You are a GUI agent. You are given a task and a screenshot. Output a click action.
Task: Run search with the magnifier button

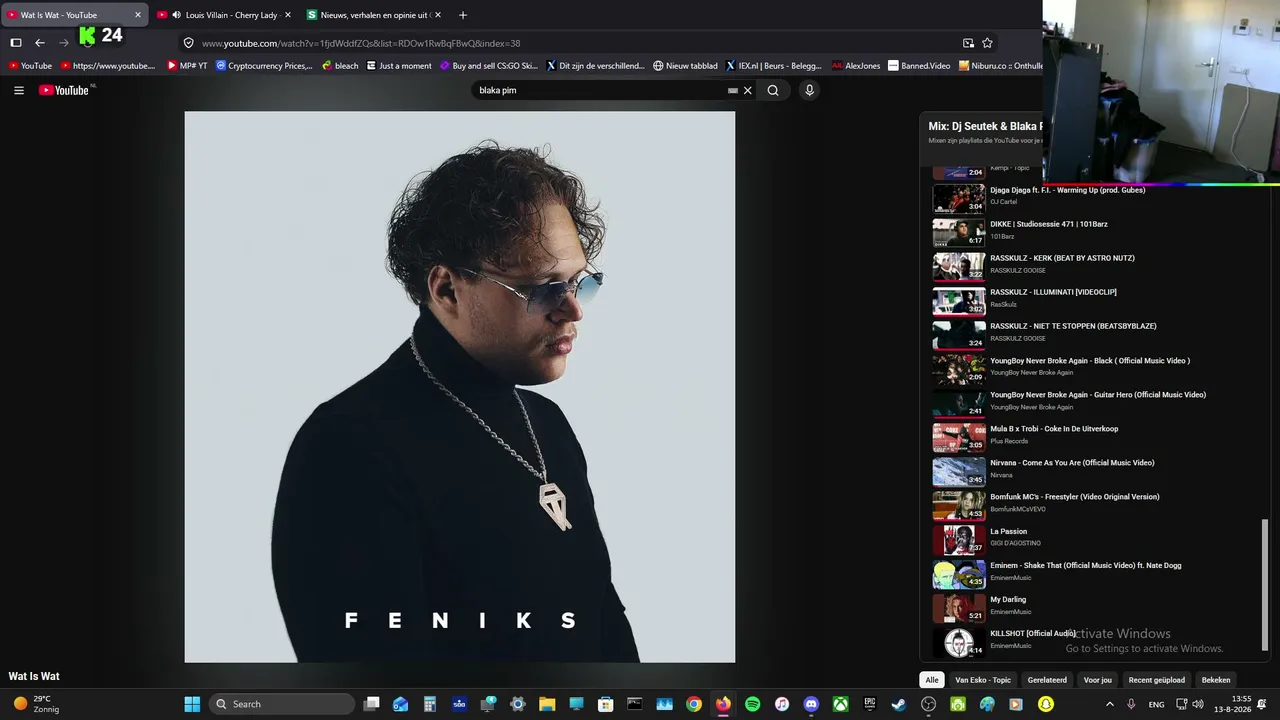[x=773, y=90]
